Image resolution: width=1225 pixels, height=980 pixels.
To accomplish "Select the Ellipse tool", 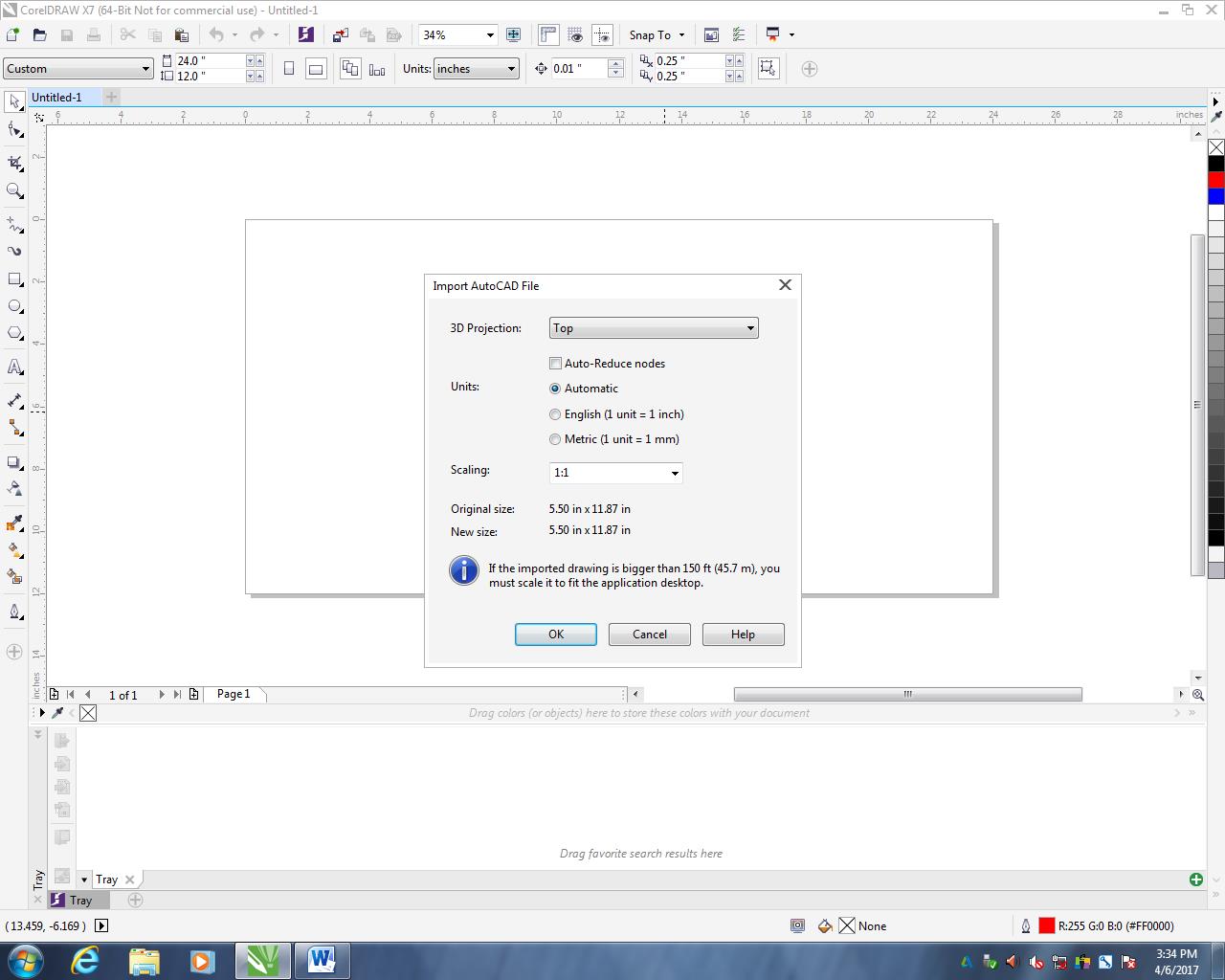I will 14,306.
